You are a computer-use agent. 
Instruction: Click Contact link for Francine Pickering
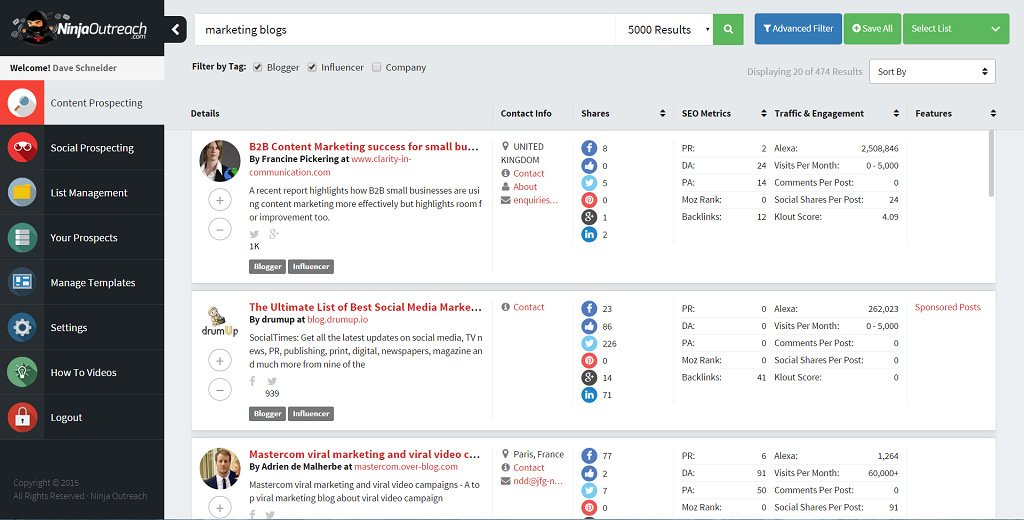tap(528, 173)
